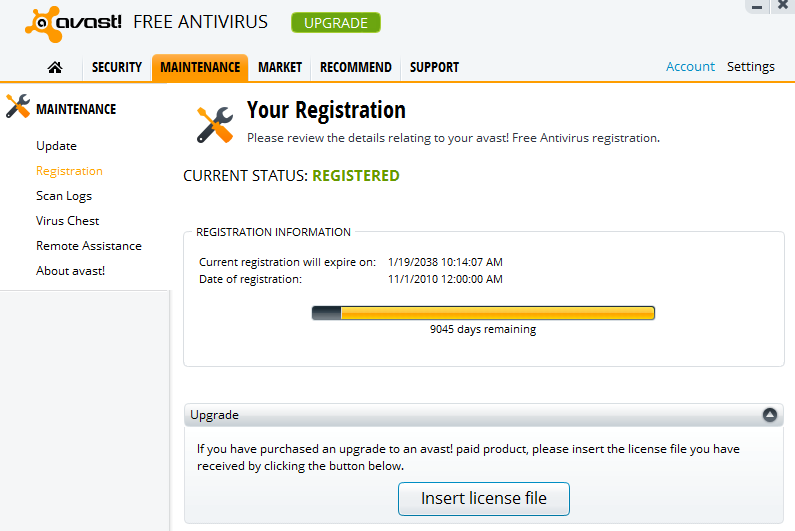Click the large wrench icon beside Your Registration

pos(215,124)
